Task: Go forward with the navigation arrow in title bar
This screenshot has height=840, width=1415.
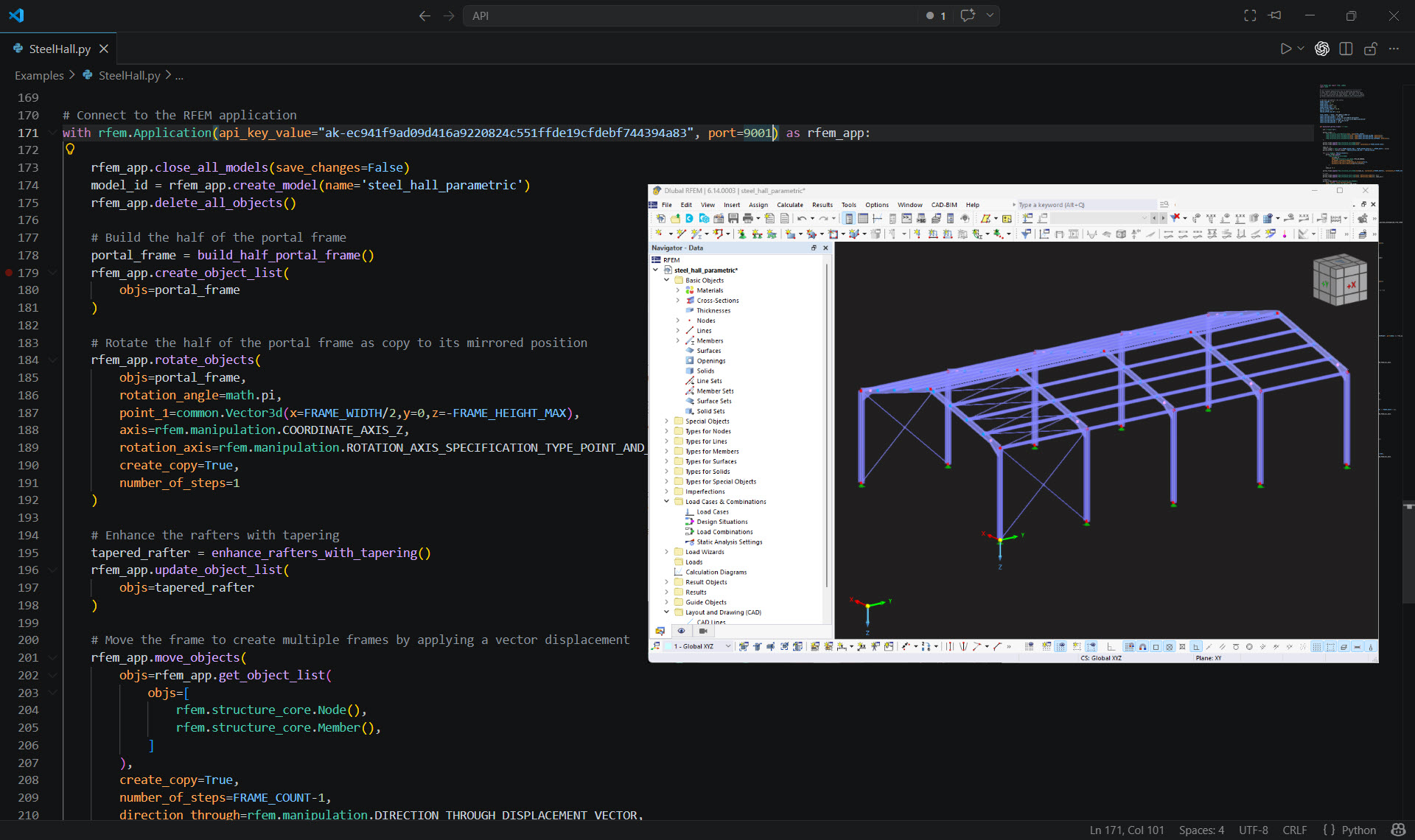Action: tap(449, 15)
